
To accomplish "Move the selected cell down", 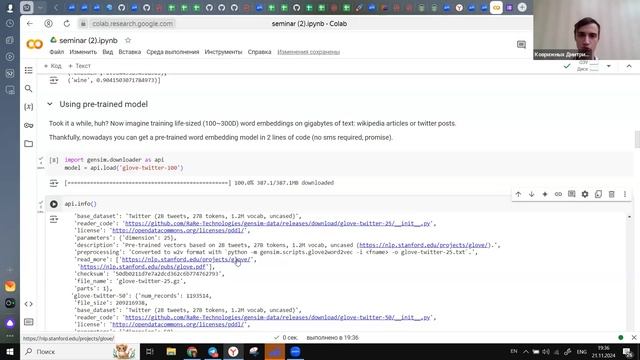I will pos(531,194).
